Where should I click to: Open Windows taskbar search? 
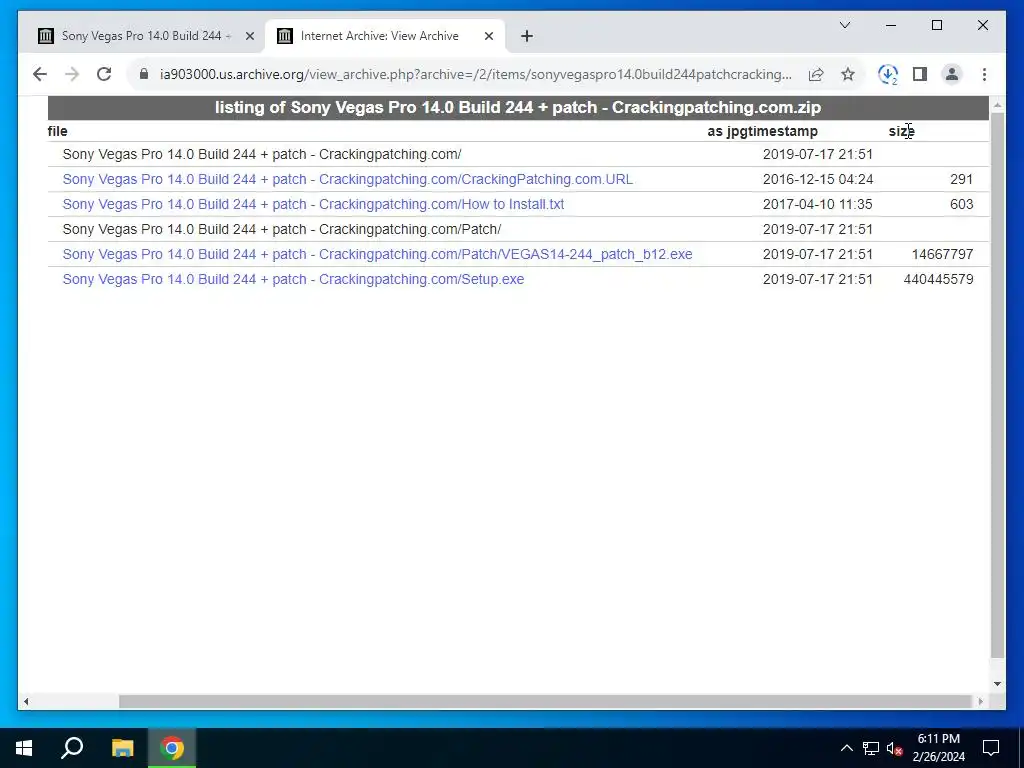point(72,748)
